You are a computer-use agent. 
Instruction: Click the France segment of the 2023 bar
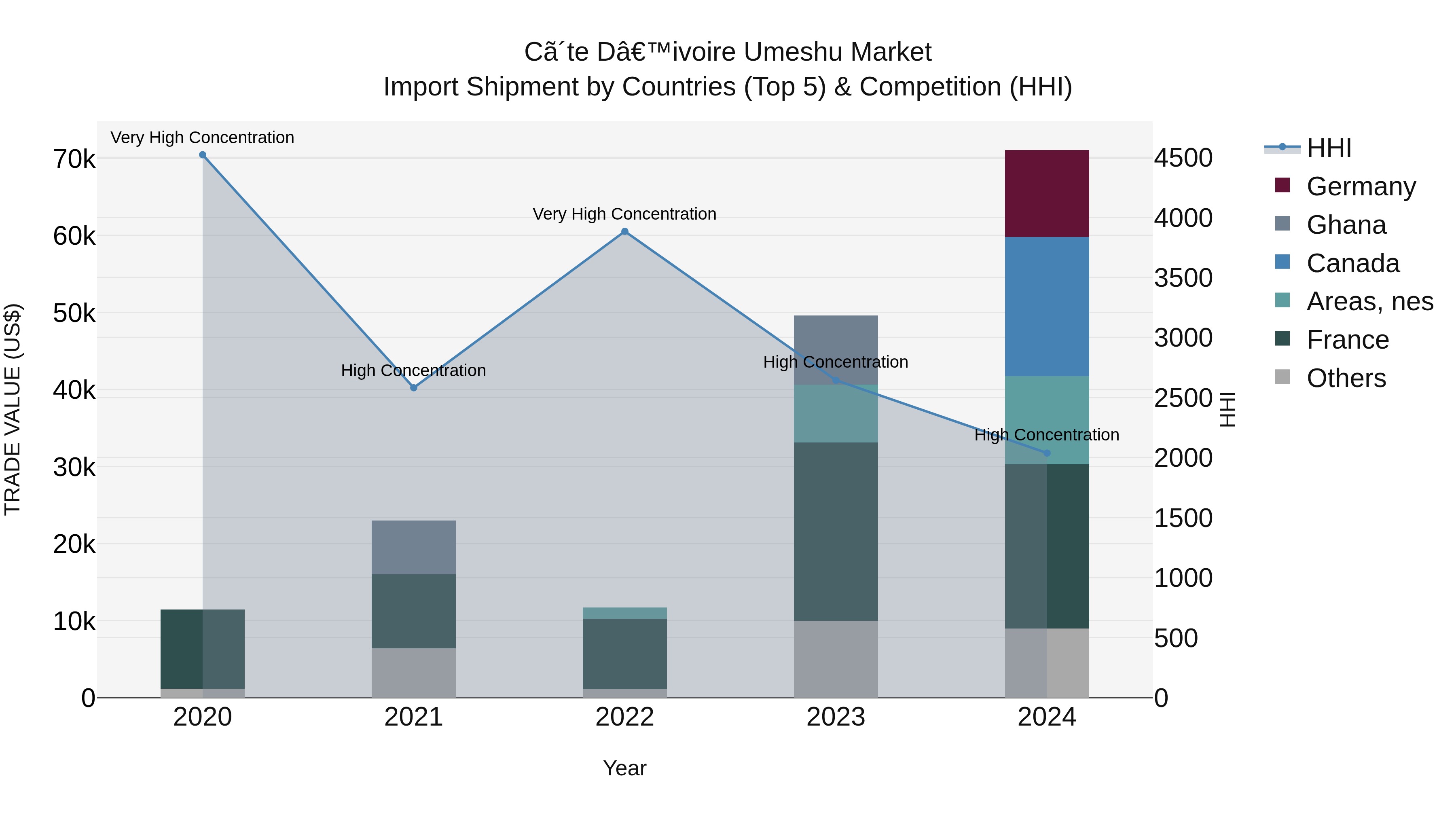click(x=836, y=531)
